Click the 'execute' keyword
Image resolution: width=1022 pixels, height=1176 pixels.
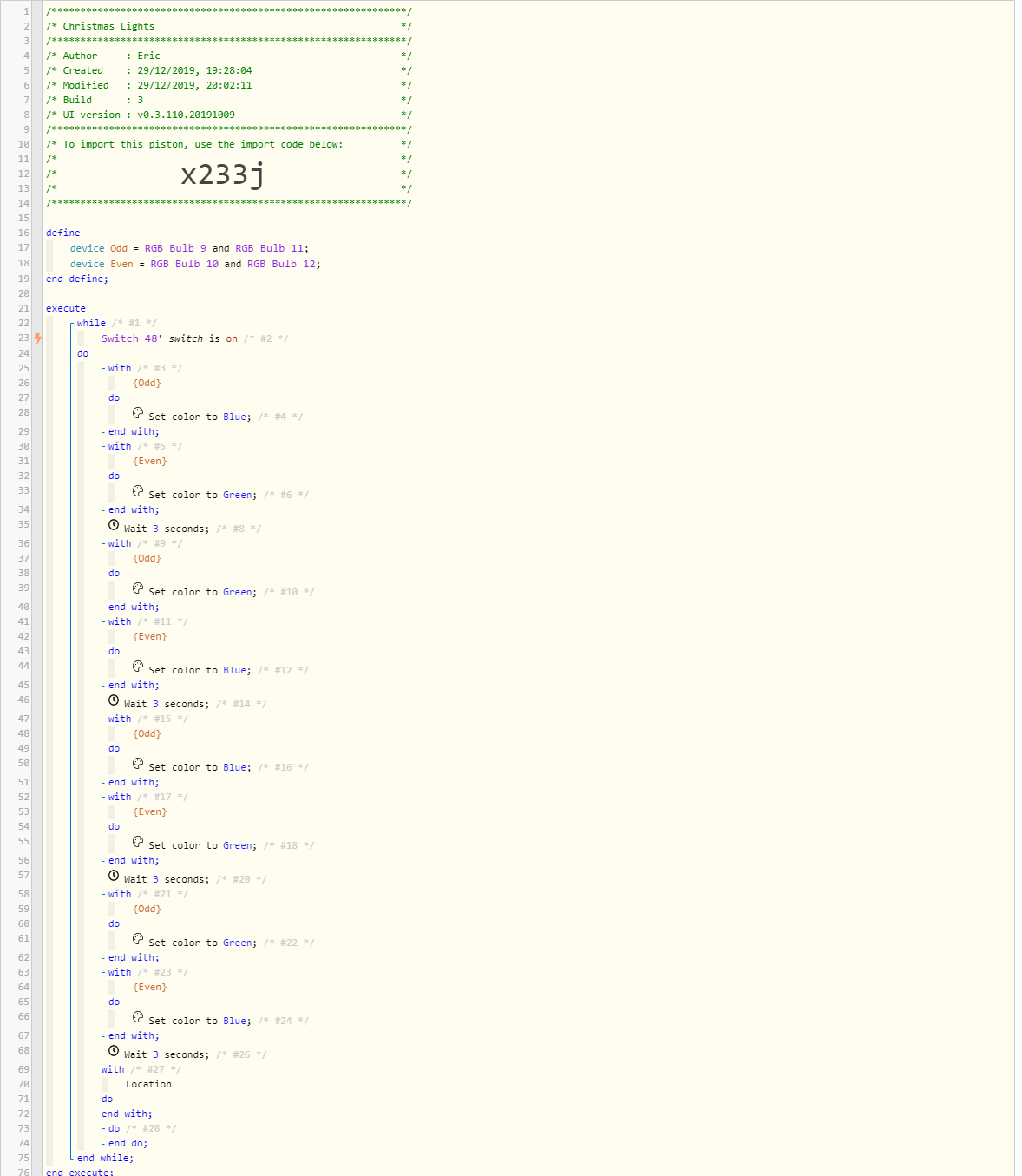[x=66, y=308]
